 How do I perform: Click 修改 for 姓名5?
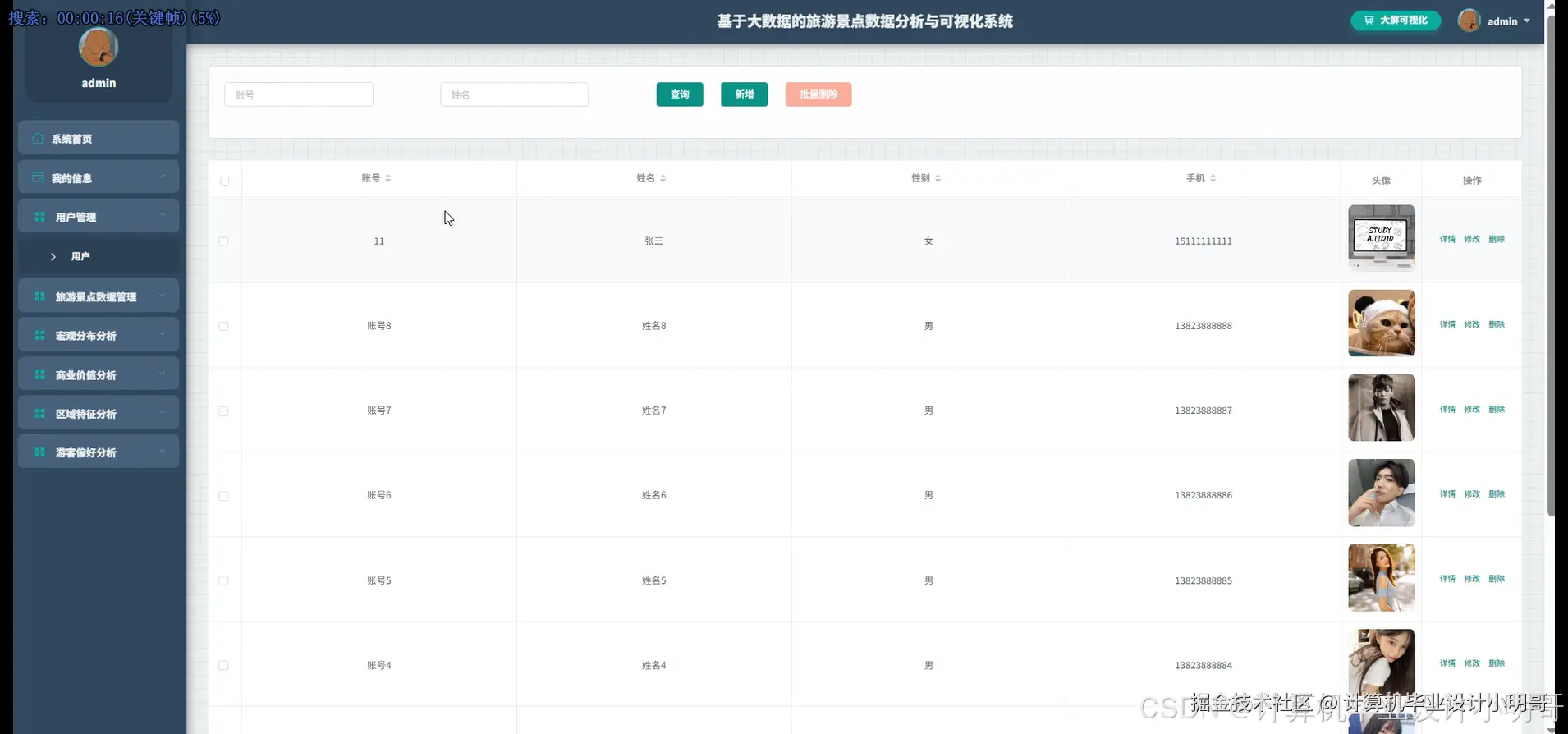[x=1472, y=579]
